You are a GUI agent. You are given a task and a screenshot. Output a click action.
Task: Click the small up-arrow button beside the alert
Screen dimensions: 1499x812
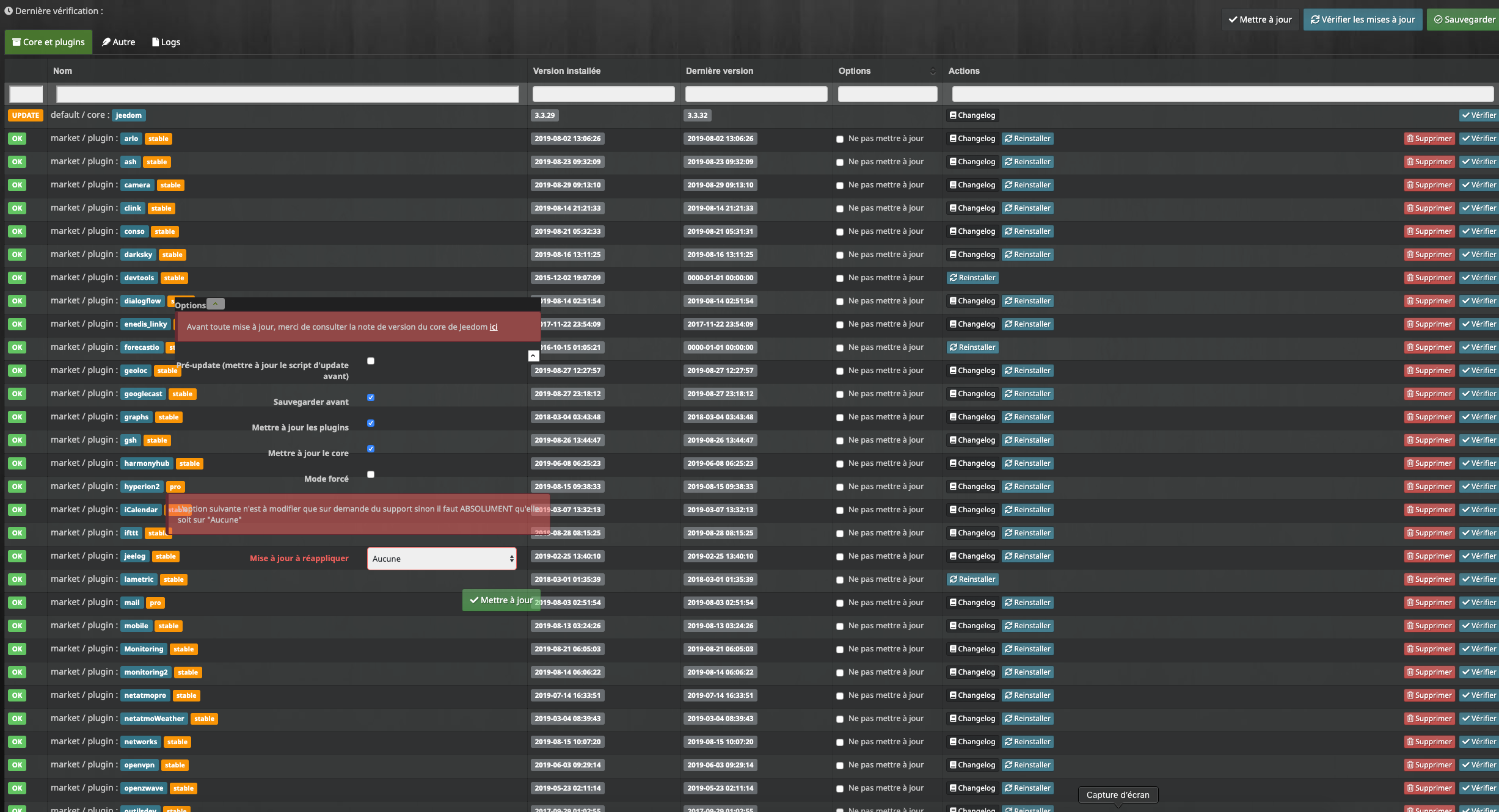533,355
